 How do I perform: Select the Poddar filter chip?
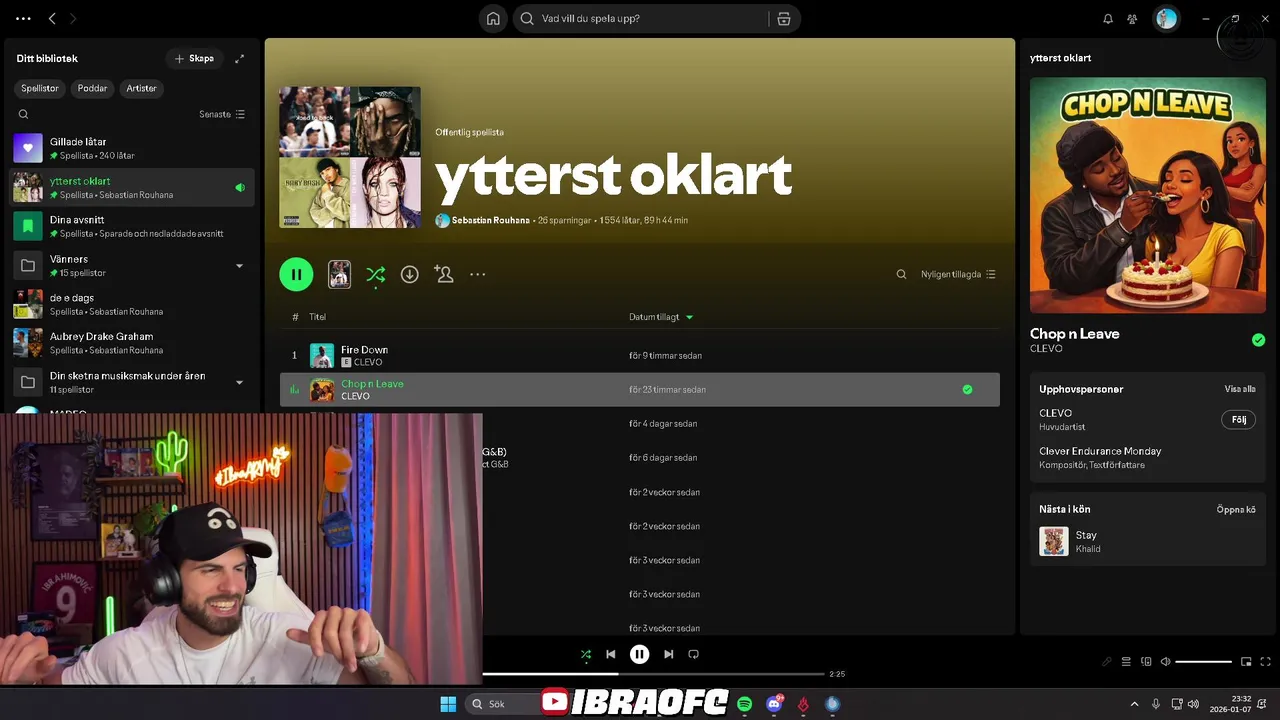pyautogui.click(x=92, y=88)
